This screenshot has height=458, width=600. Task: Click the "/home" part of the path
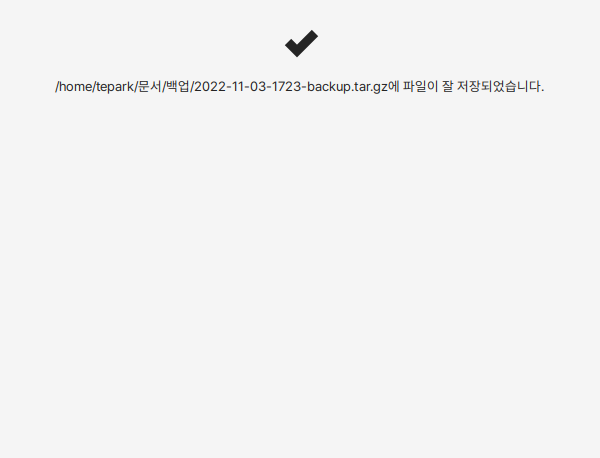(x=74, y=86)
